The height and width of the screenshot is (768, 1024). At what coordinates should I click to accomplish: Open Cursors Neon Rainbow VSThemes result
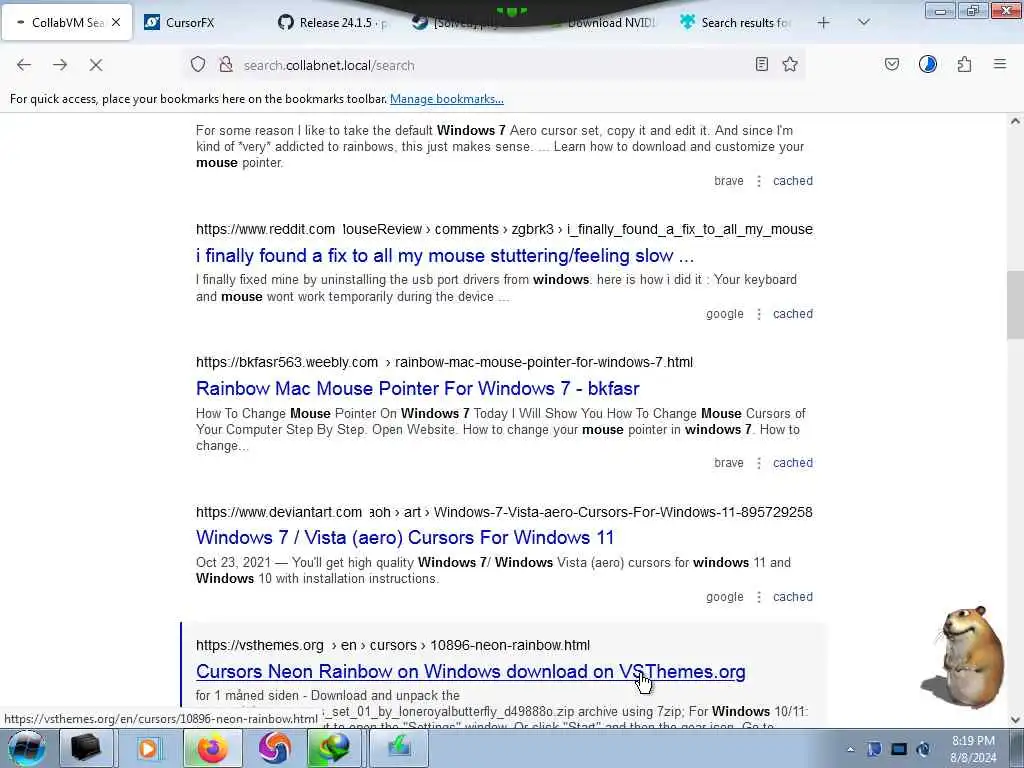pyautogui.click(x=470, y=671)
